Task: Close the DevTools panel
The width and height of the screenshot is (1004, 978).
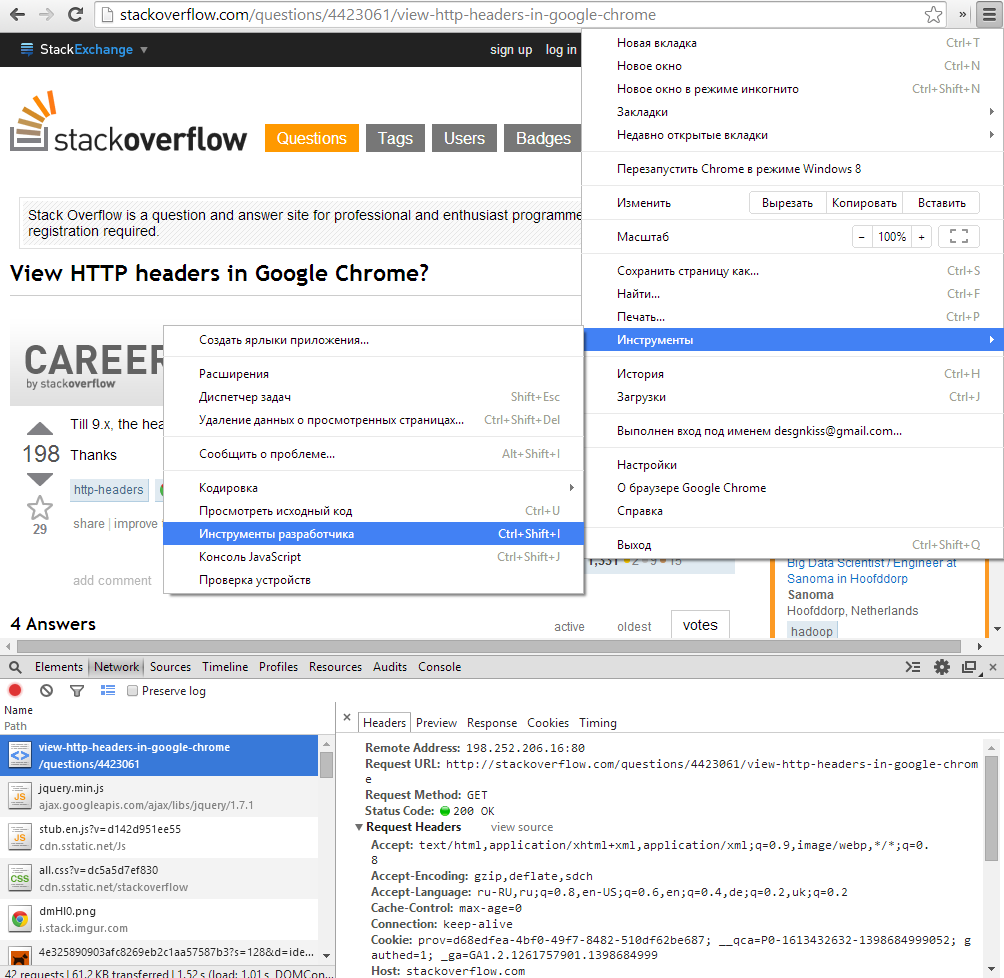Action: [992, 667]
